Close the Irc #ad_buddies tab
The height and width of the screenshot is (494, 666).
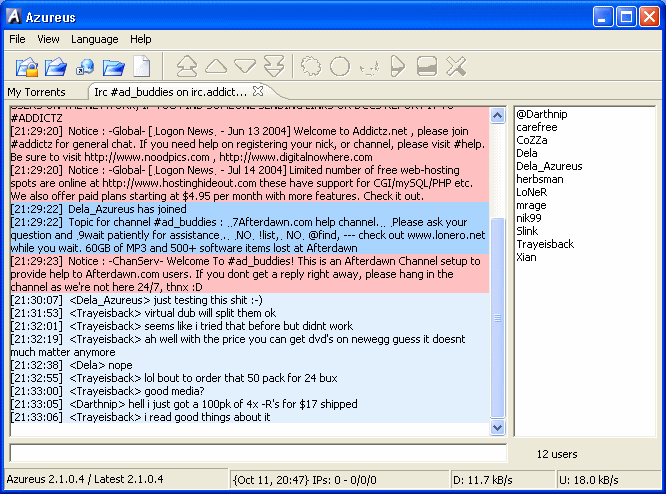point(258,91)
